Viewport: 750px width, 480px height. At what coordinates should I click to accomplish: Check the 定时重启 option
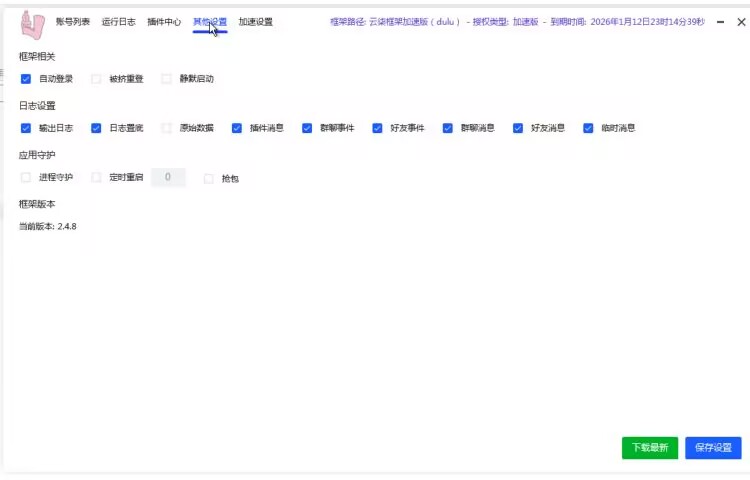96,178
